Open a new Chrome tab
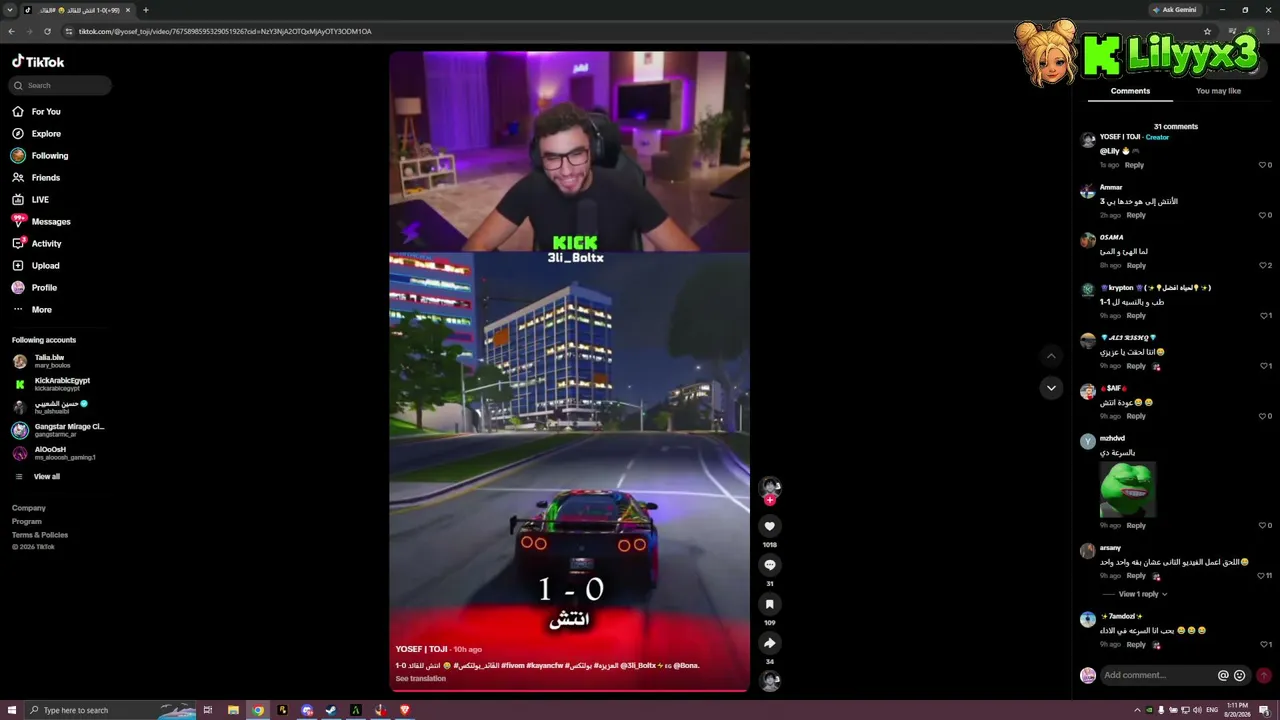The image size is (1280, 720). [x=146, y=10]
